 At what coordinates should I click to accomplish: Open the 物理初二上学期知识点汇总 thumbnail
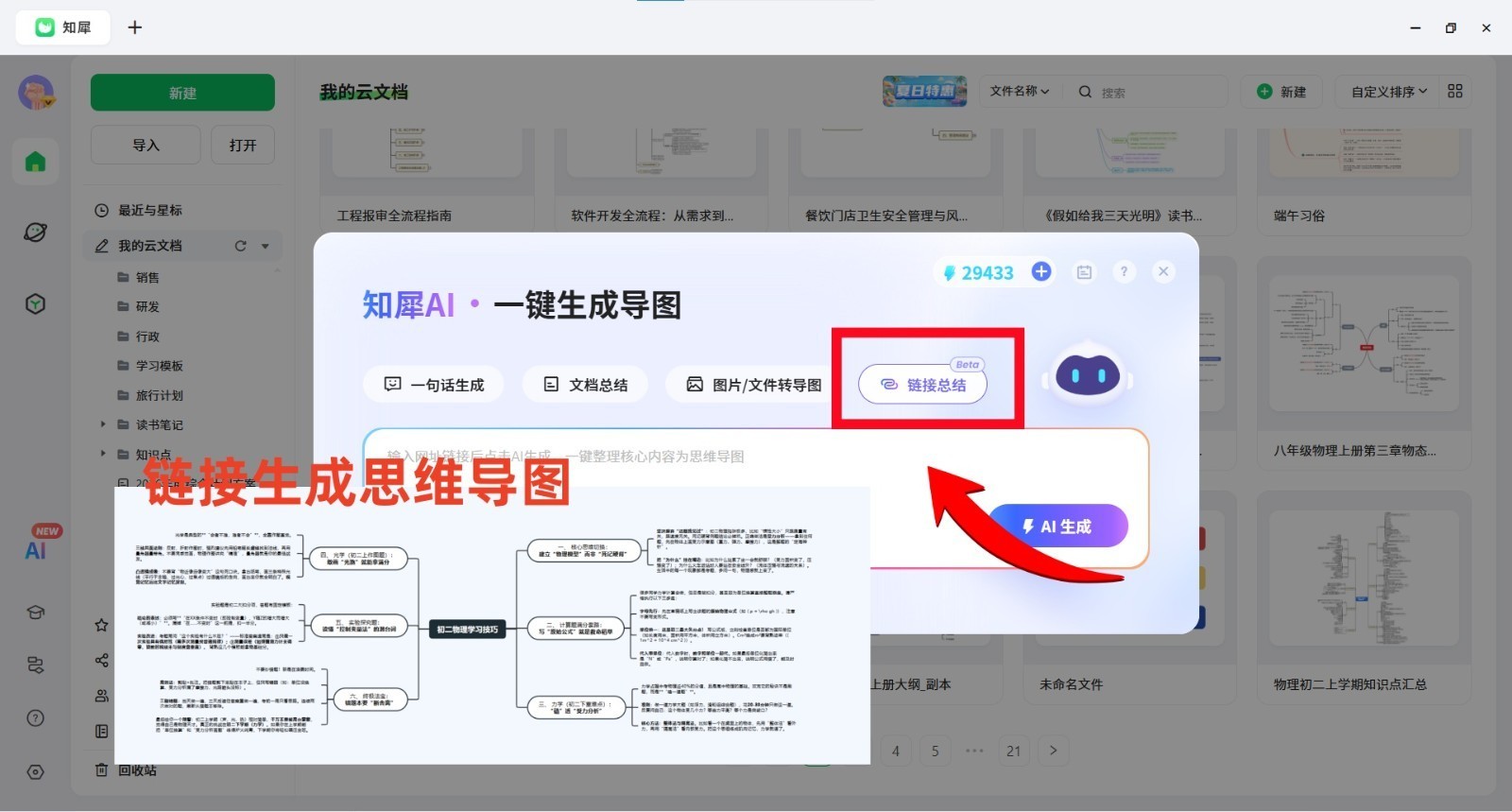coord(1364,578)
